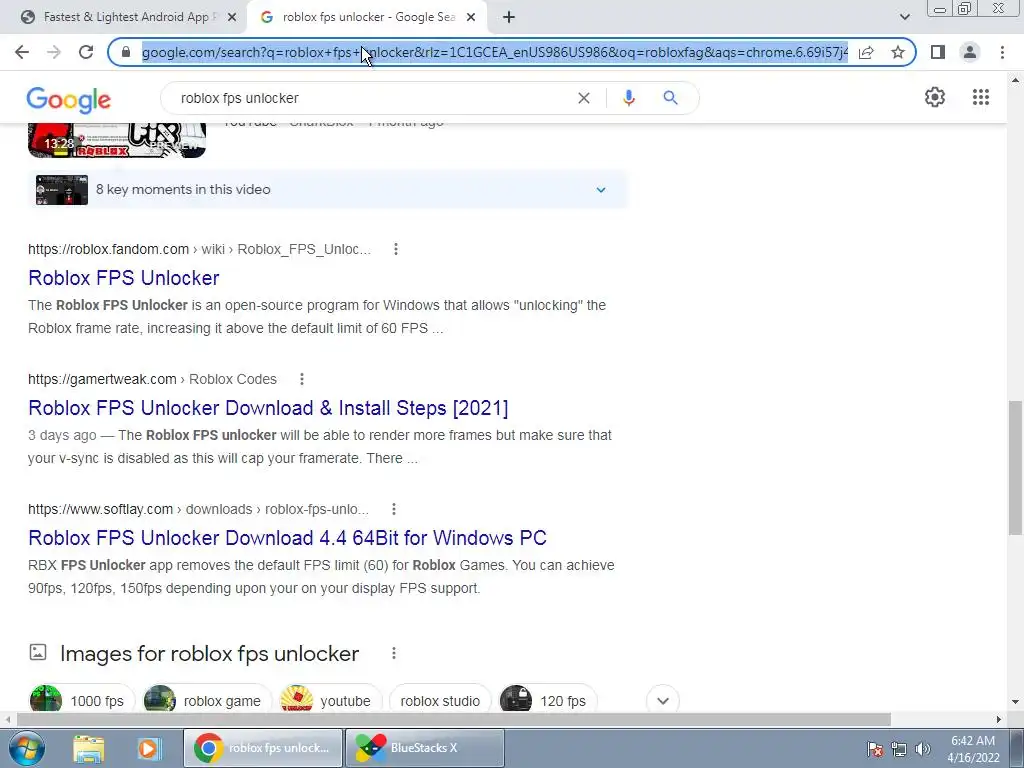Expand 8 key moments in this video
1024x768 pixels.
pyautogui.click(x=601, y=189)
